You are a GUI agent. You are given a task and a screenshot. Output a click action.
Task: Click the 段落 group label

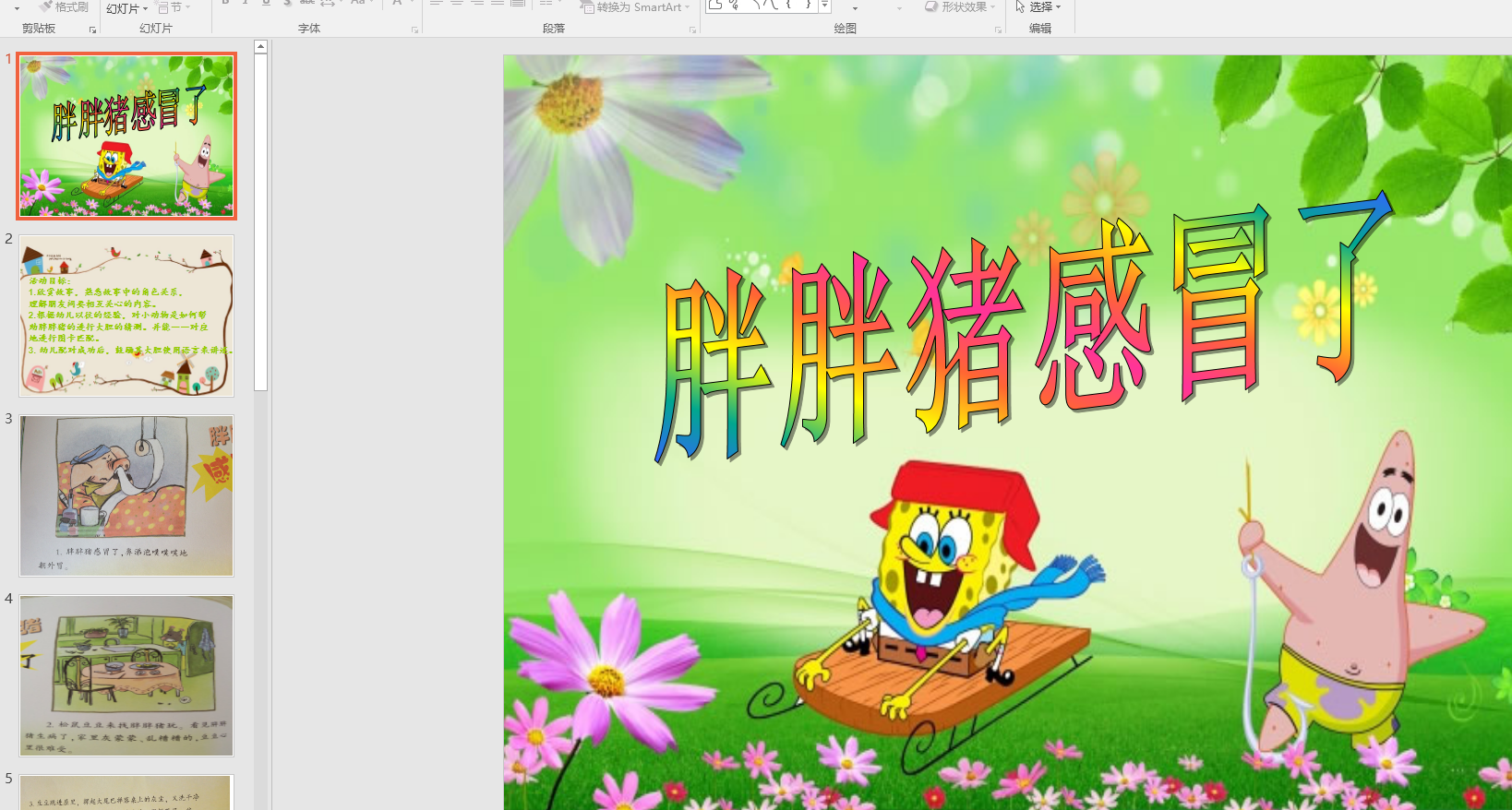(554, 29)
